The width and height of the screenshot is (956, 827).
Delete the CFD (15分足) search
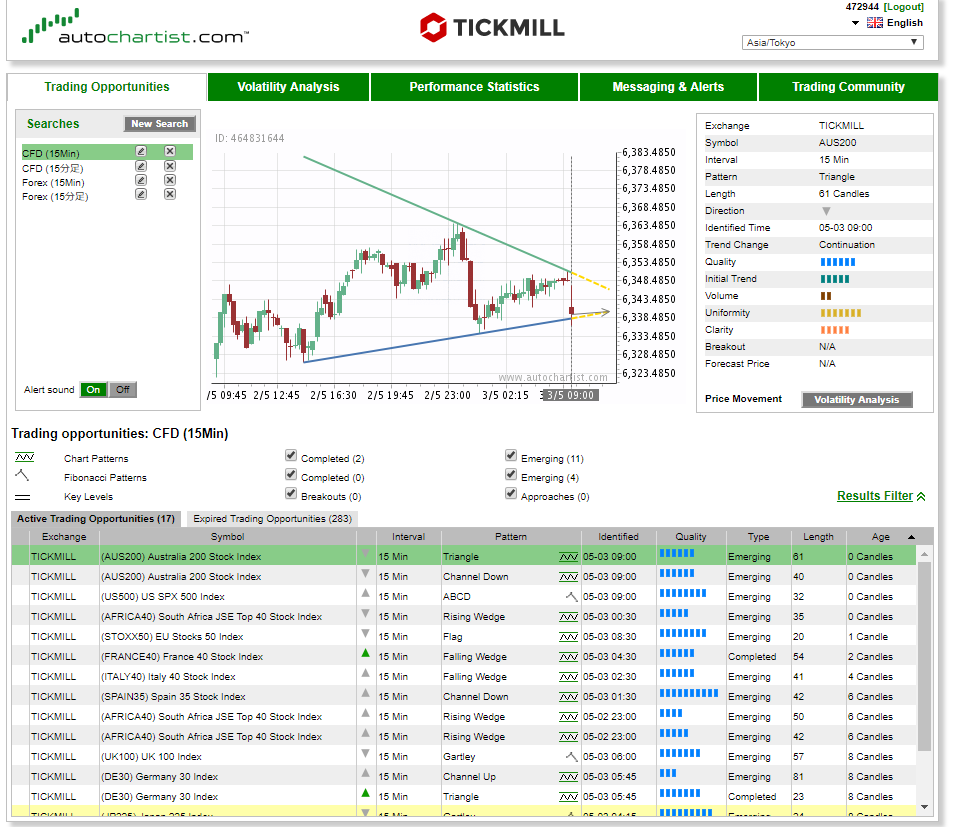pos(170,166)
